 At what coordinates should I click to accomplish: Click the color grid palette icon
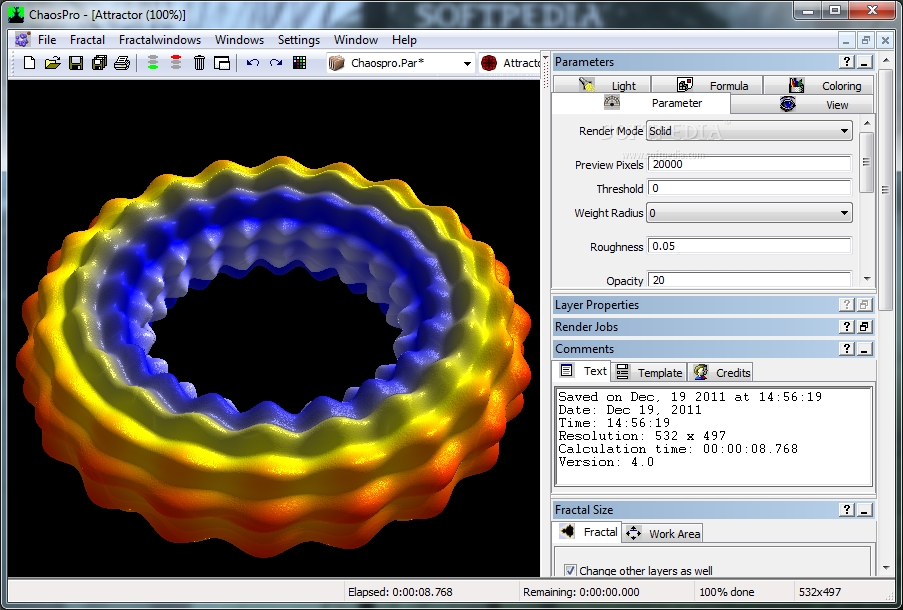click(299, 63)
